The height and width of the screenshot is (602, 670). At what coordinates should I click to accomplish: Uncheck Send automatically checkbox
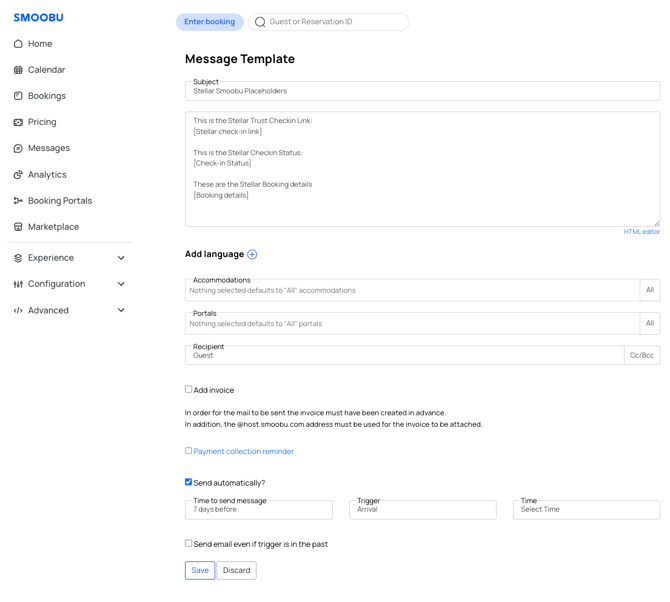pyautogui.click(x=188, y=482)
